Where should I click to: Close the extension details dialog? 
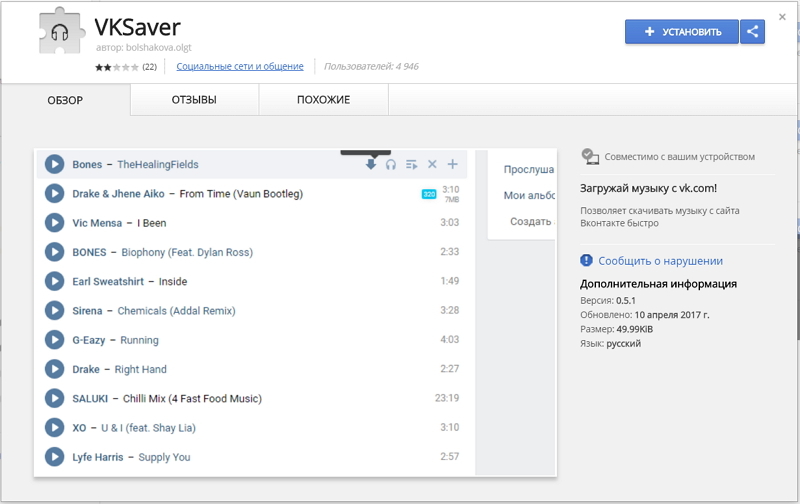782,17
